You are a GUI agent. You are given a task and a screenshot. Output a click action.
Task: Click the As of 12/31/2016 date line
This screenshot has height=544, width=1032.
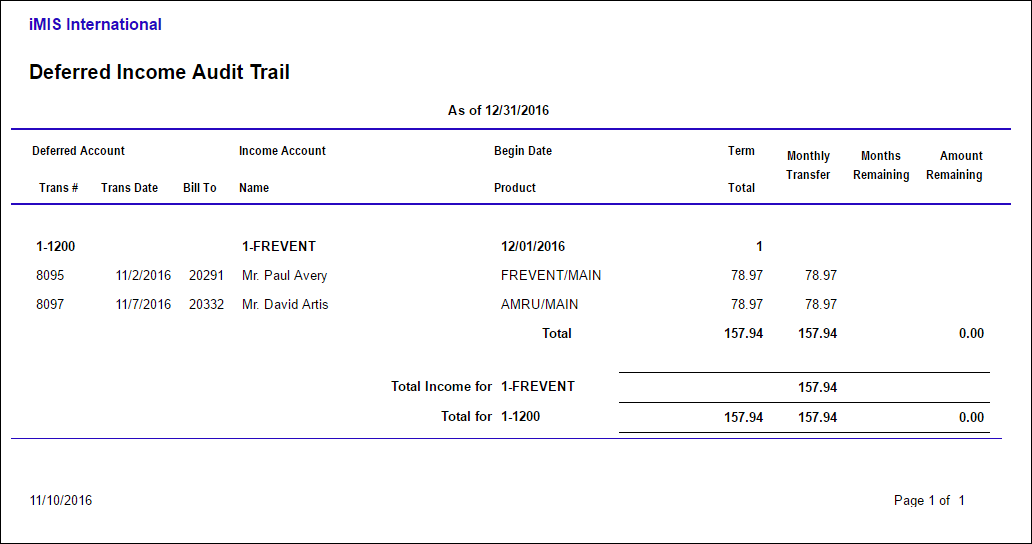(x=498, y=111)
